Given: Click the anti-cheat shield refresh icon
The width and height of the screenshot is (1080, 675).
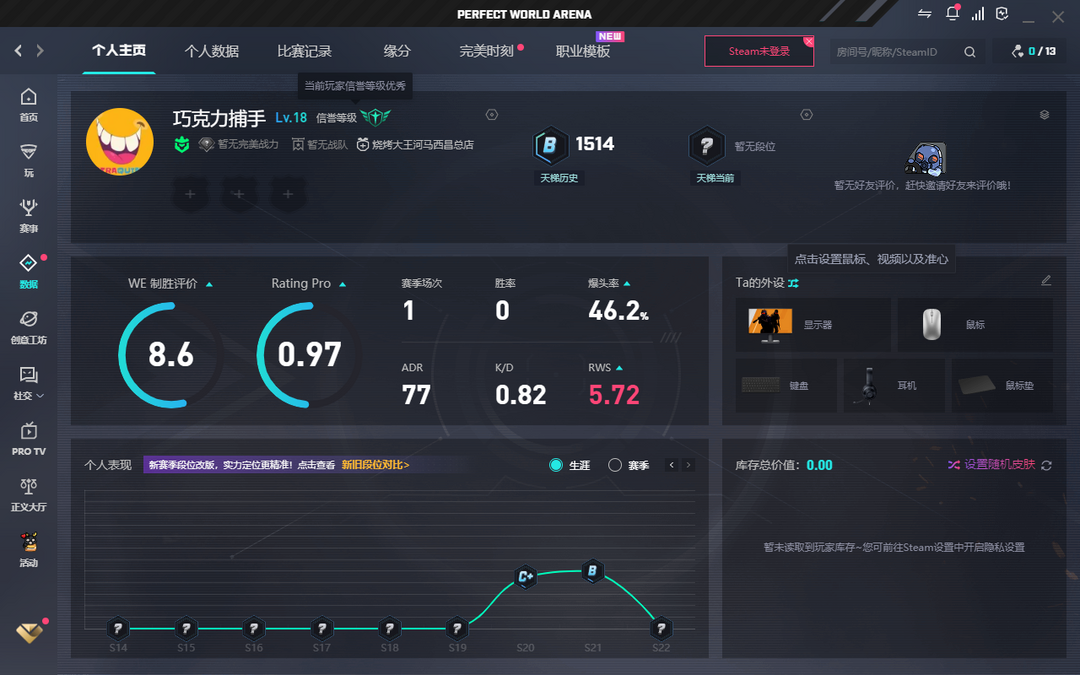Looking at the screenshot, I should tap(1002, 14).
